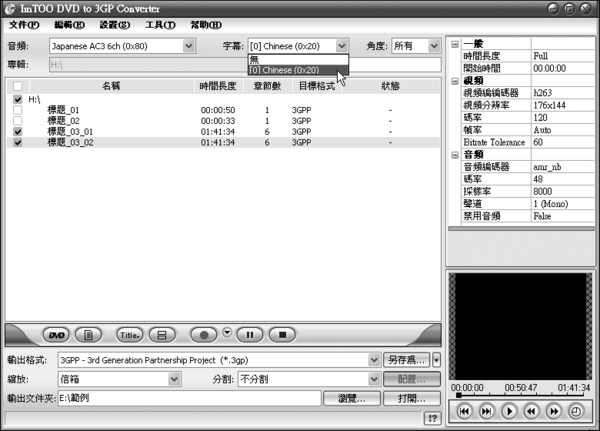Click the 另存為... button

[x=406, y=360]
